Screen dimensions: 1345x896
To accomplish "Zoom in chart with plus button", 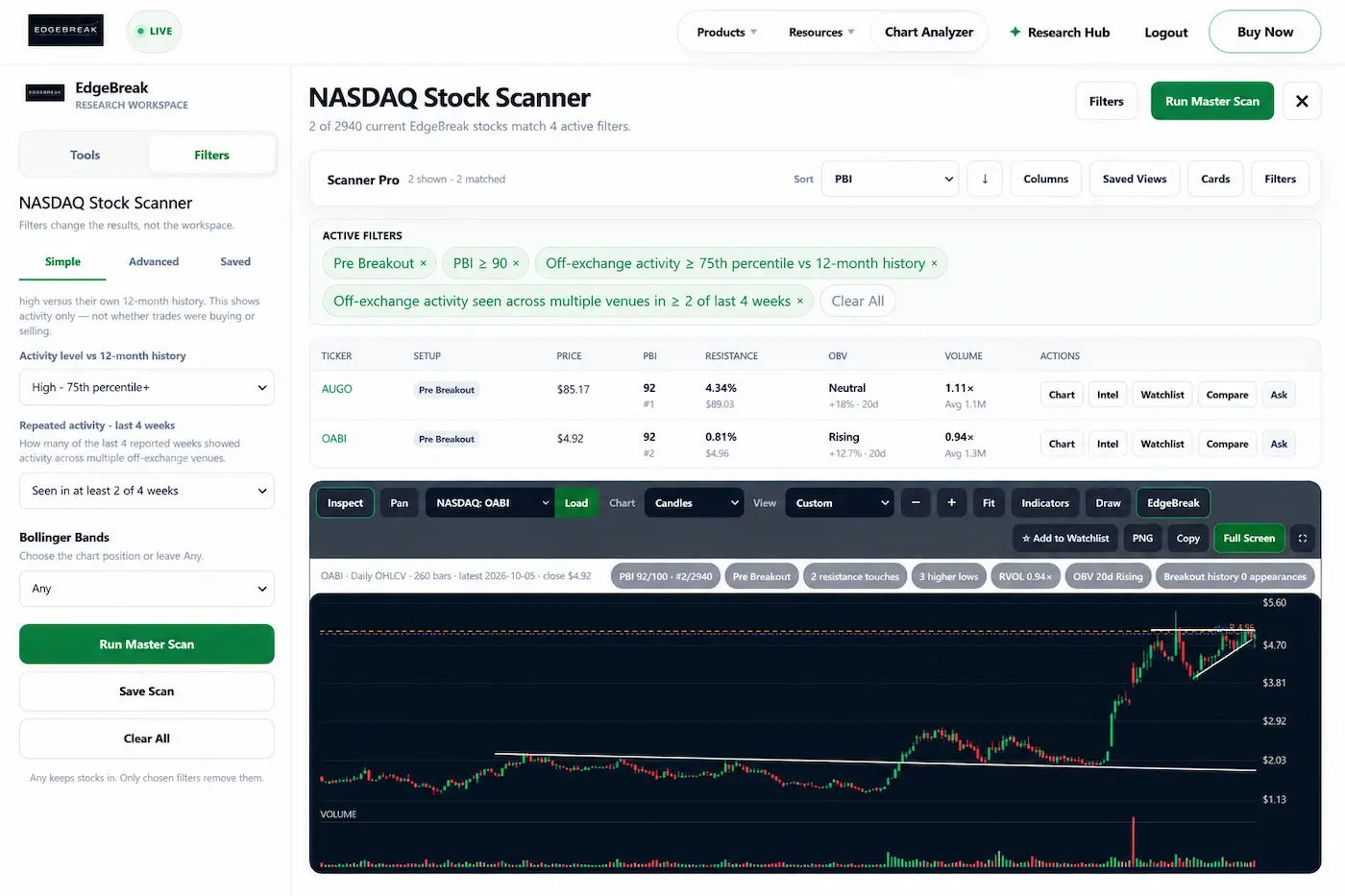I will (x=952, y=503).
